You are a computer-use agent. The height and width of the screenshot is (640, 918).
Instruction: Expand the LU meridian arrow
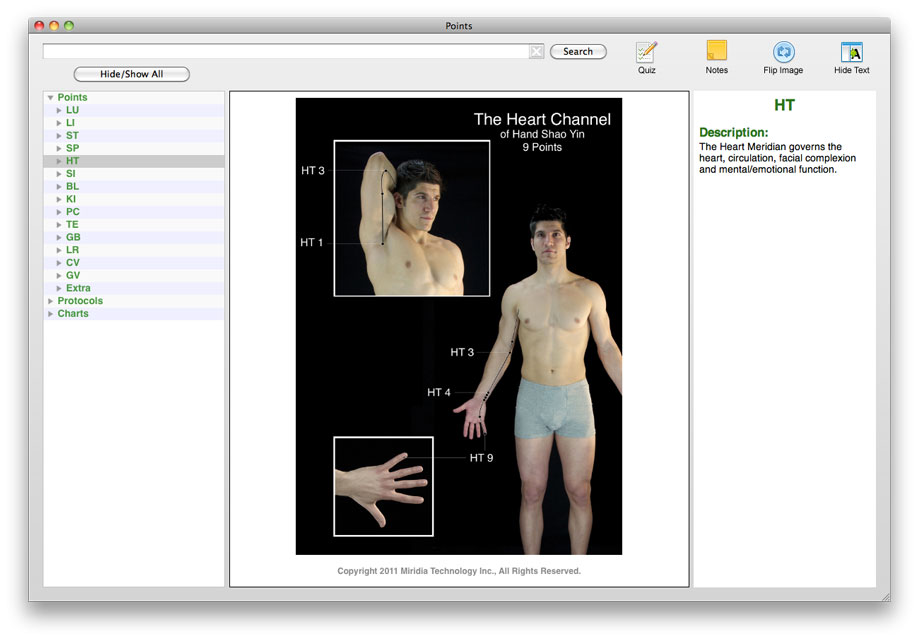coord(59,110)
